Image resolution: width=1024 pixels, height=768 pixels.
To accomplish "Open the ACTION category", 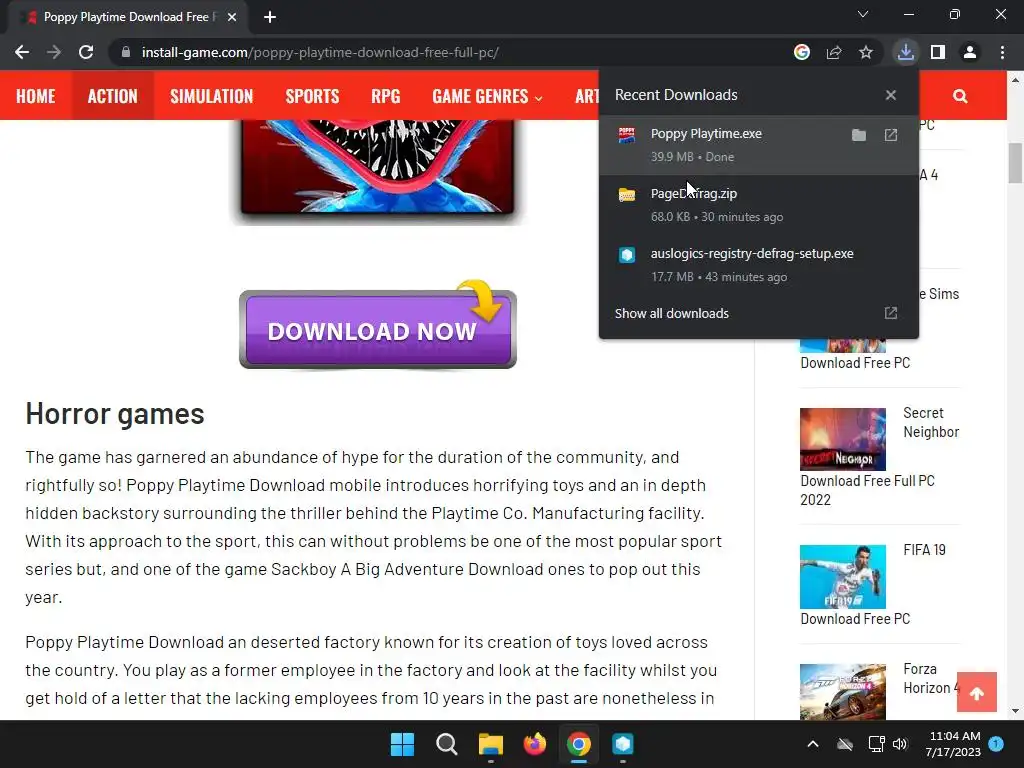I will coord(112,96).
